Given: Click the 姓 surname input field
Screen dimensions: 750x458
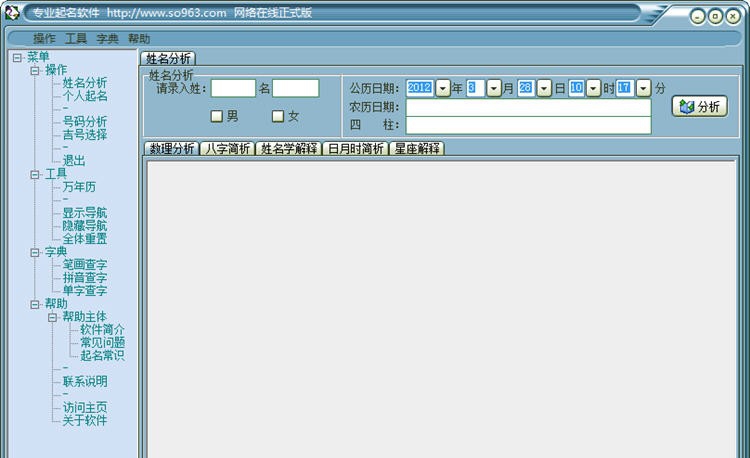Looking at the screenshot, I should (233, 88).
